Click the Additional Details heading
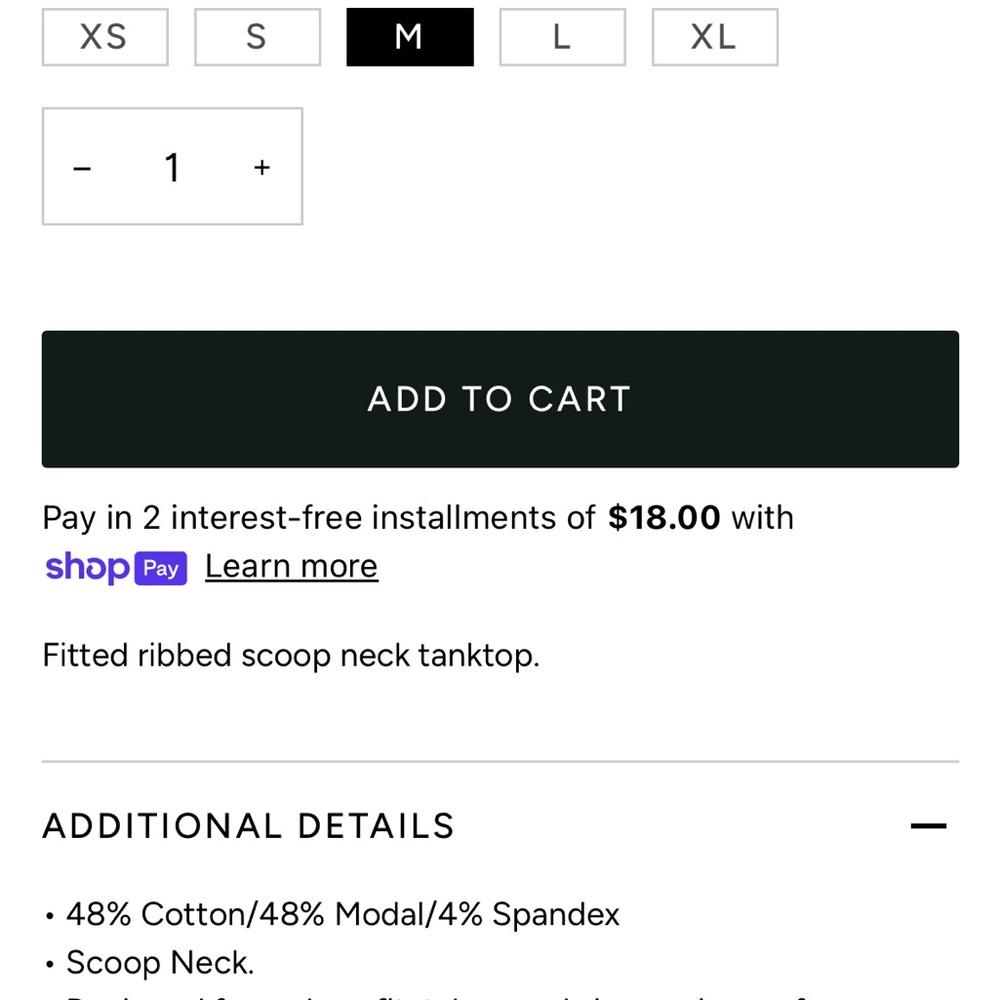This screenshot has height=1000, width=1000. pos(249,826)
